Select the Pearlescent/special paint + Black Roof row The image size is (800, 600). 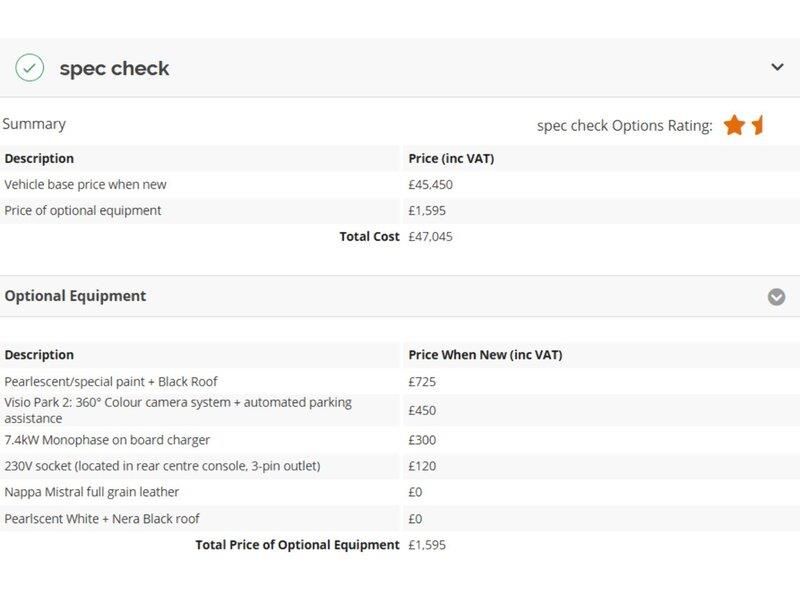coord(400,382)
